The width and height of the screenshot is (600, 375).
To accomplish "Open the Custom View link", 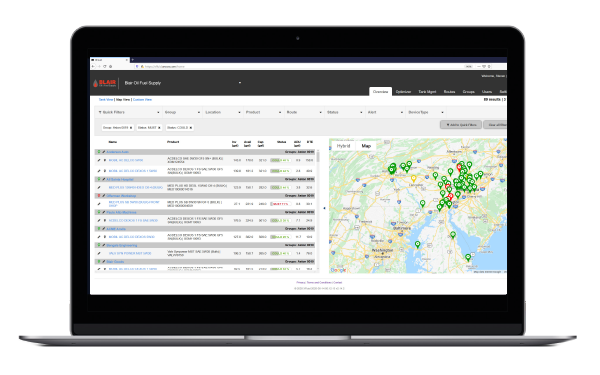I will (142, 99).
